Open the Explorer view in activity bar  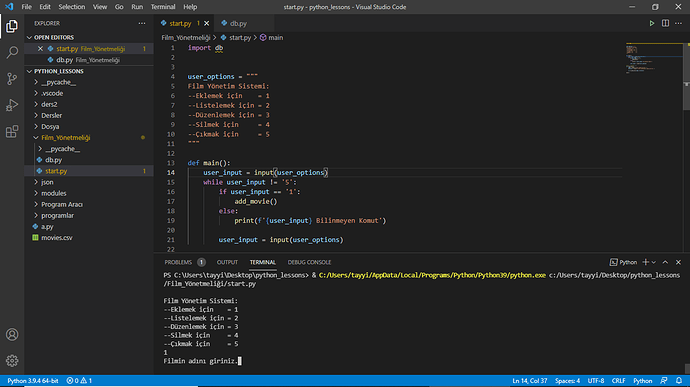point(12,26)
